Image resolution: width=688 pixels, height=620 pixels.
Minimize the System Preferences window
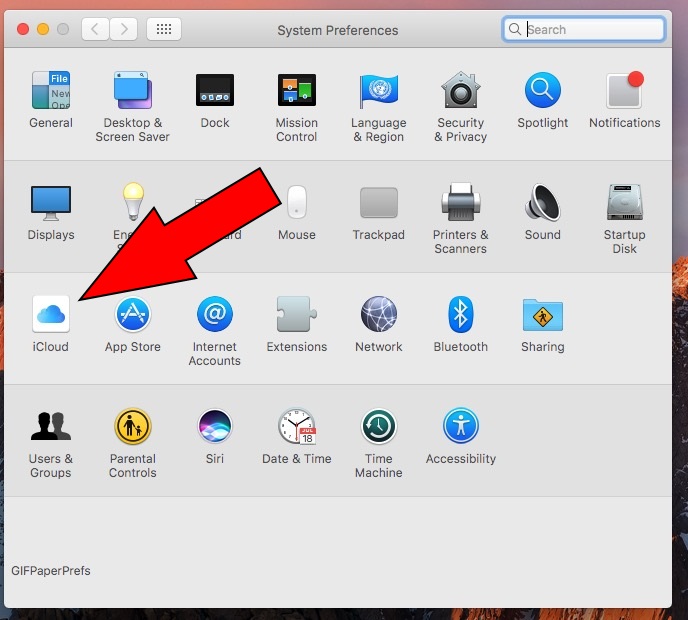[x=43, y=29]
